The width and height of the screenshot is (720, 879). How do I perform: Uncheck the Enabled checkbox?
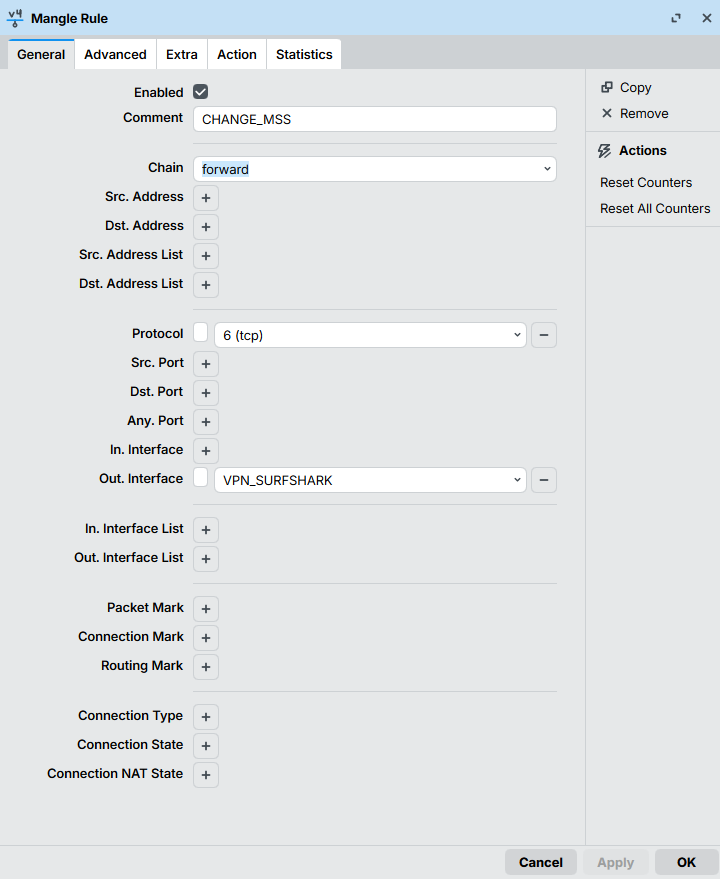tap(201, 92)
